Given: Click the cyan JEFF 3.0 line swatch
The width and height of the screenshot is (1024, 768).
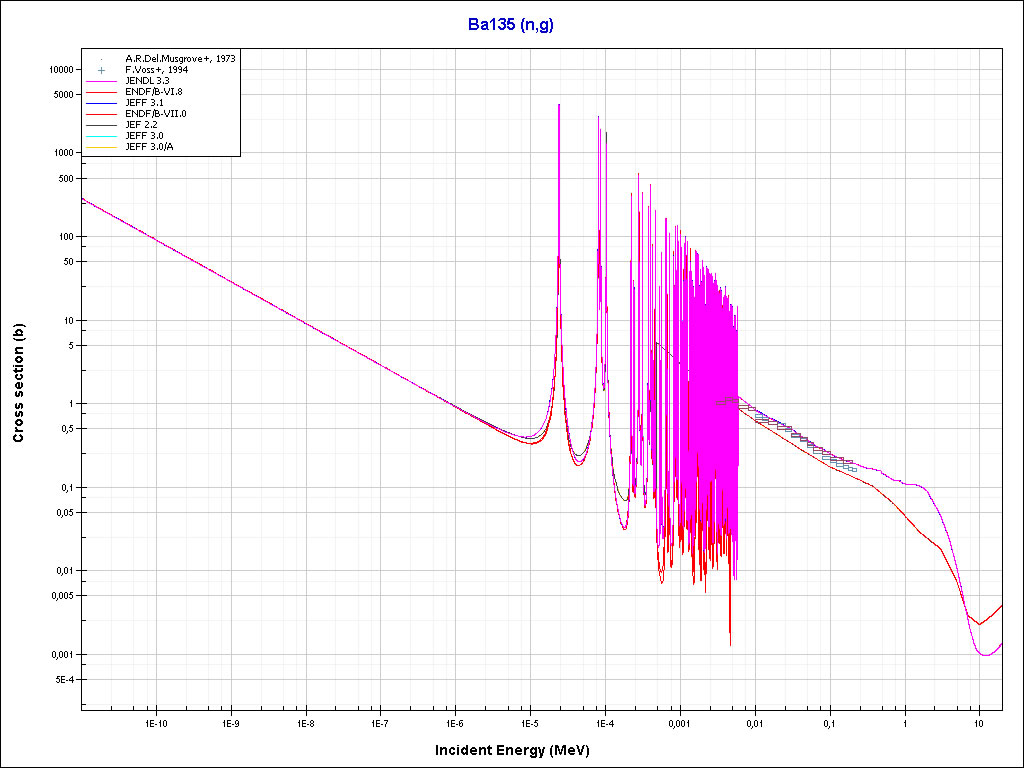Looking at the screenshot, I should coord(102,136).
